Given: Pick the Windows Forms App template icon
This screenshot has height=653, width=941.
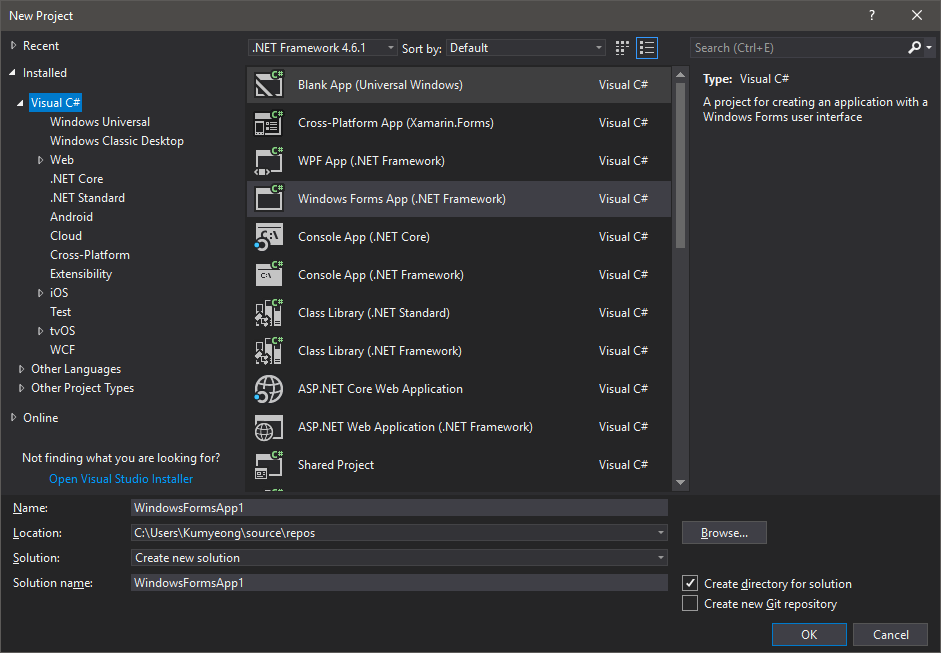Looking at the screenshot, I should 269,199.
